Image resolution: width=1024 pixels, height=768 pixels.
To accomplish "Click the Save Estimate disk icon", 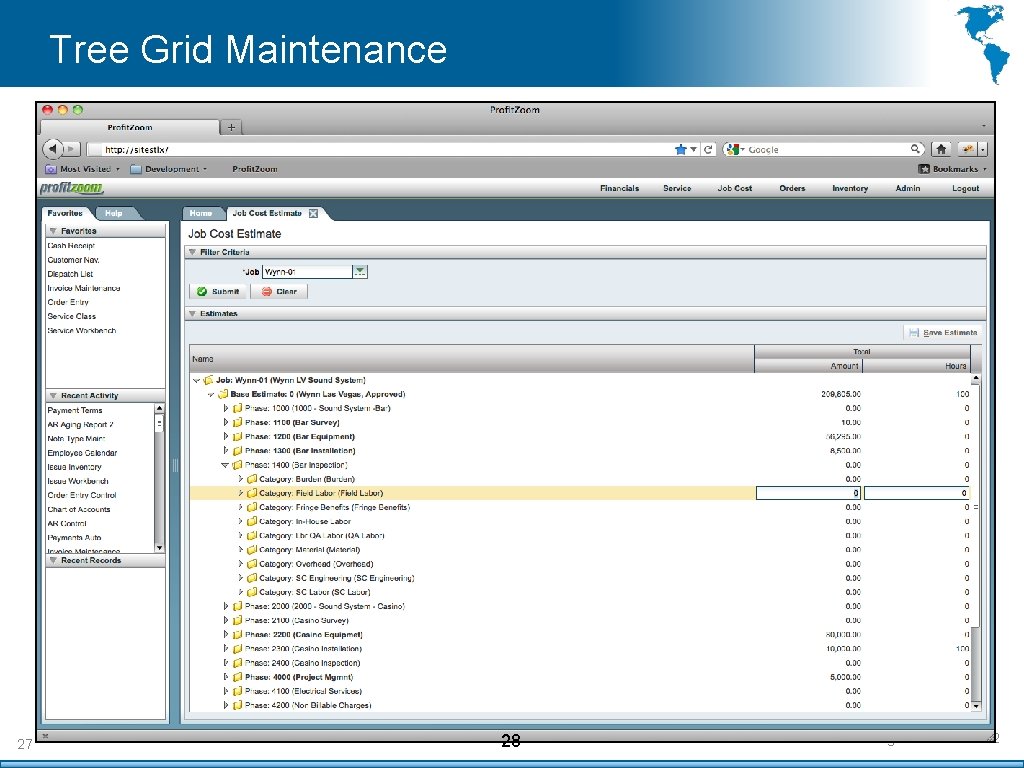I will coord(914,333).
